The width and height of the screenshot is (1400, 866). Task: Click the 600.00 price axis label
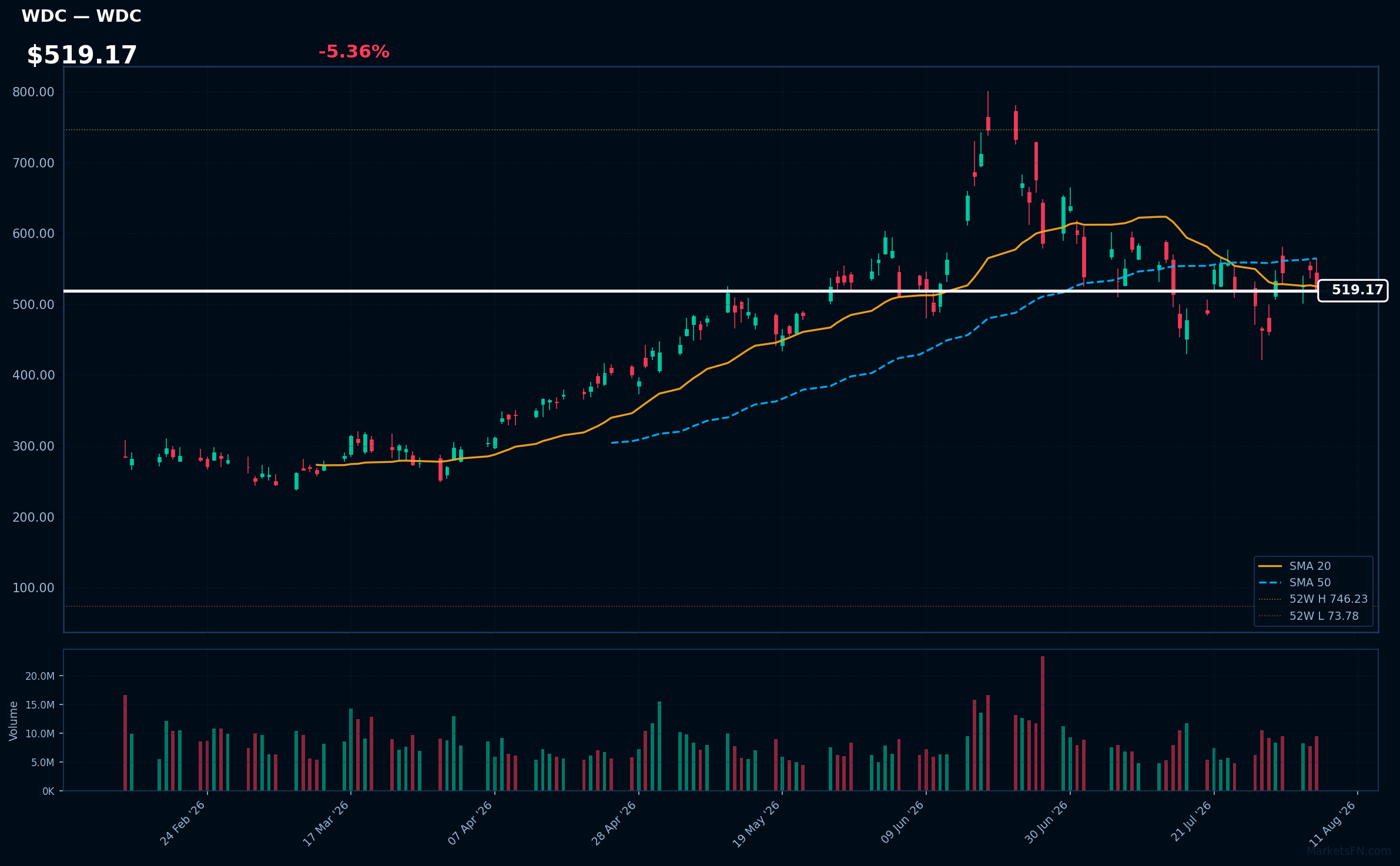tap(34, 233)
